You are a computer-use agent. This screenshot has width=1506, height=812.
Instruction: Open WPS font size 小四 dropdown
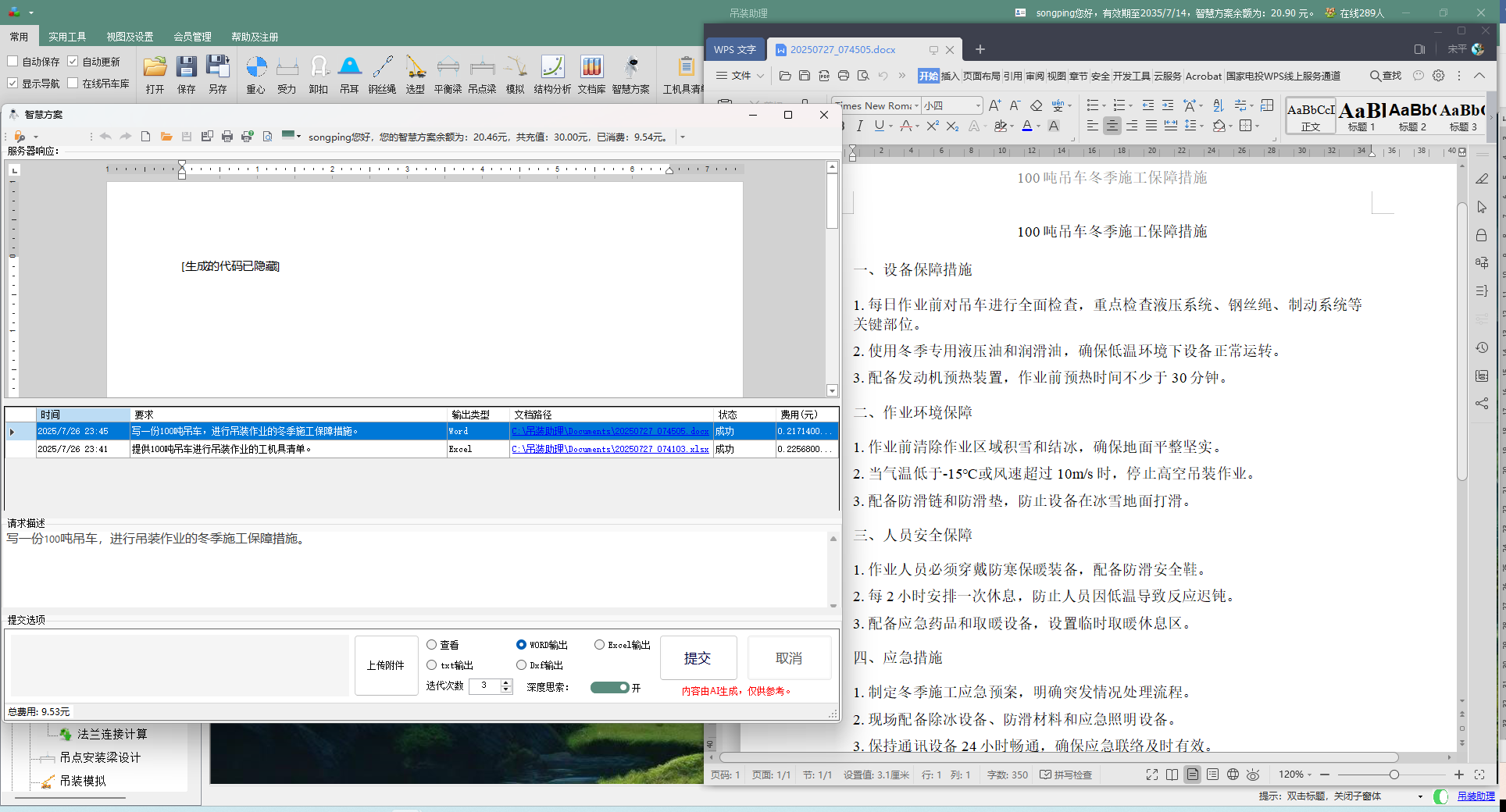pyautogui.click(x=978, y=105)
